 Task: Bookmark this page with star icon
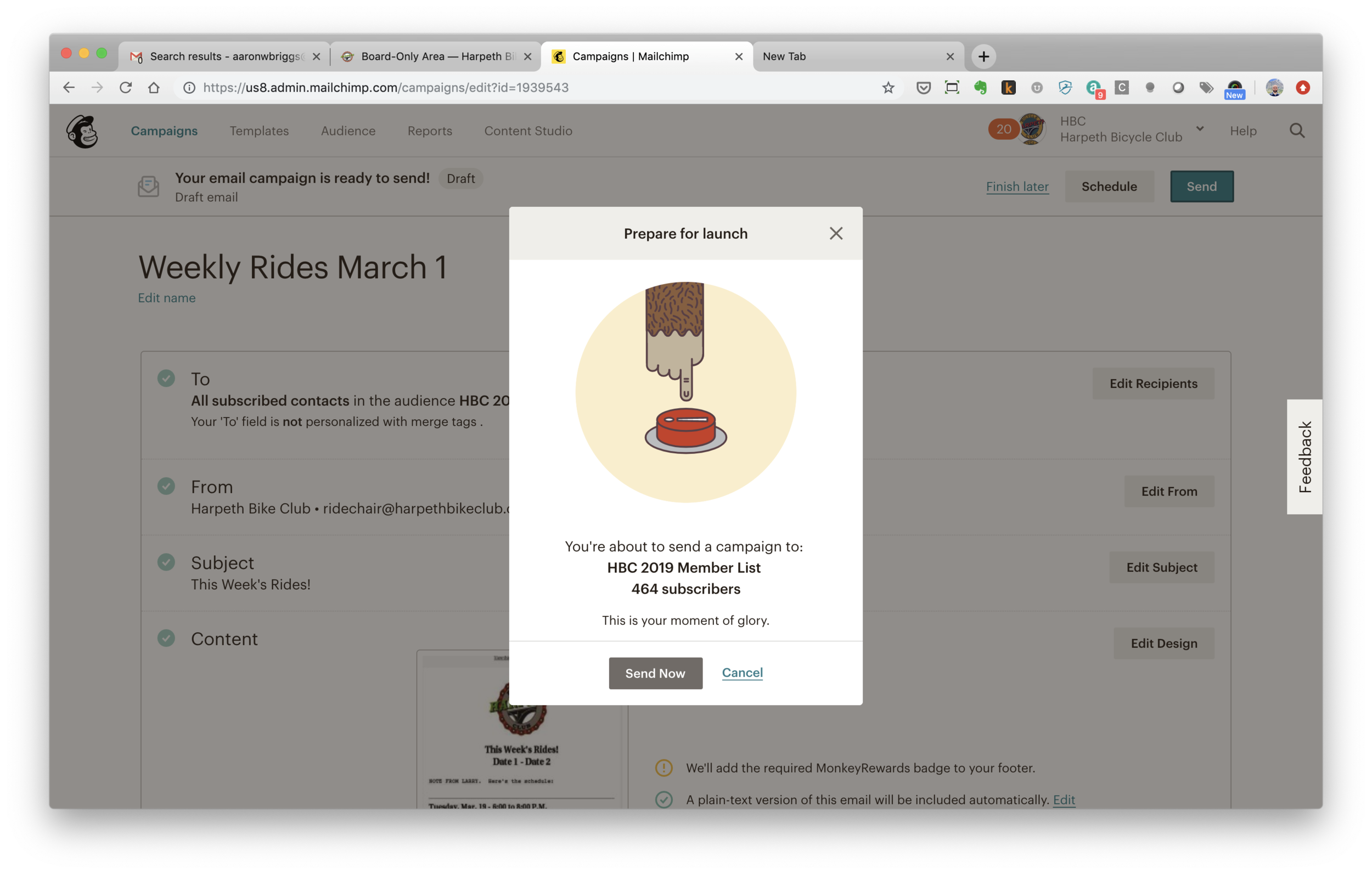[x=888, y=87]
